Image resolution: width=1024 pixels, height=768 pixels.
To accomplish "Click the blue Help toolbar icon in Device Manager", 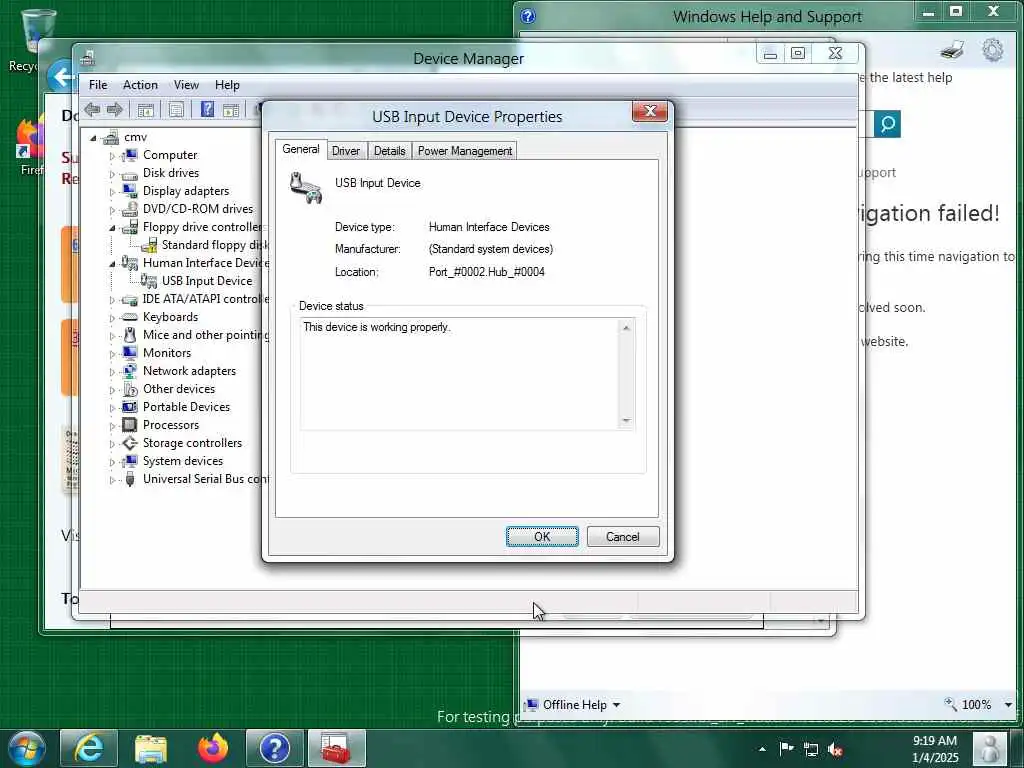I will [207, 109].
